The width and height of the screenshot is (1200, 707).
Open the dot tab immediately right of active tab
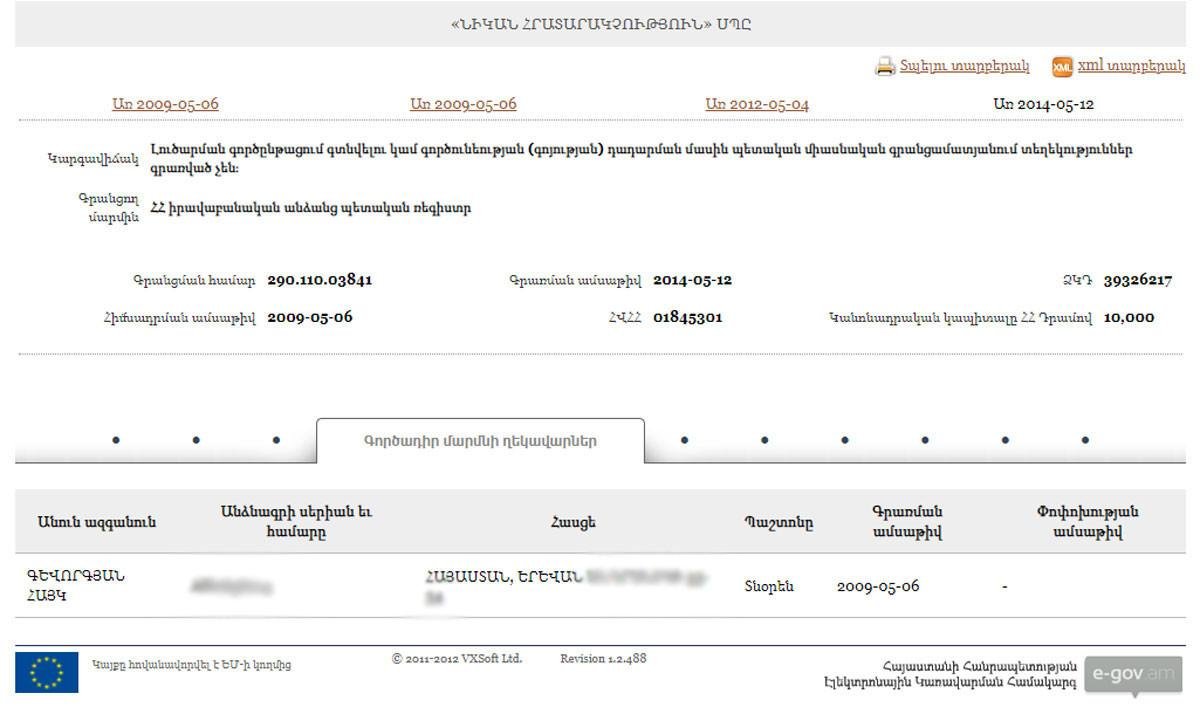coord(684,440)
